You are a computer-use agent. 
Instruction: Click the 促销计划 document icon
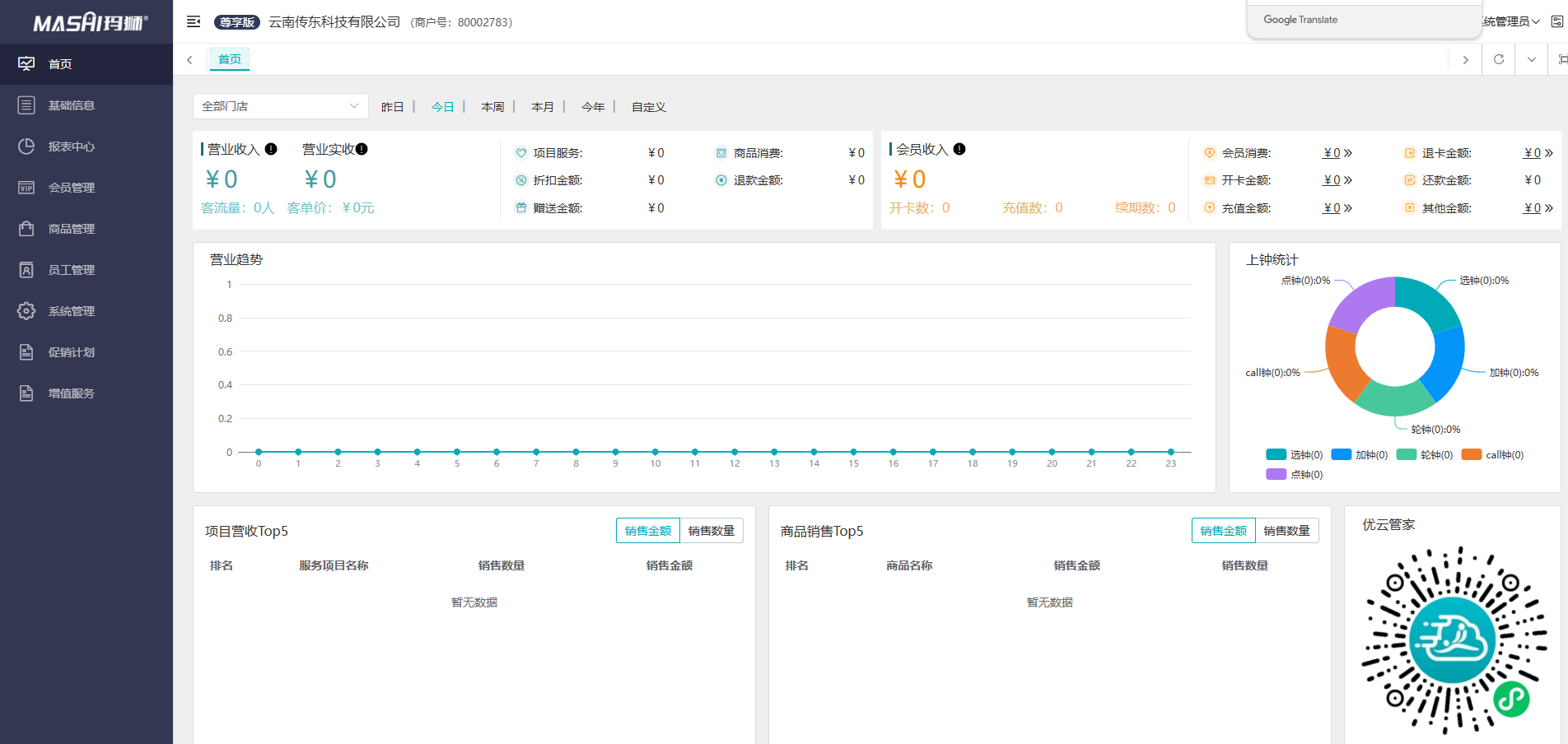(26, 351)
